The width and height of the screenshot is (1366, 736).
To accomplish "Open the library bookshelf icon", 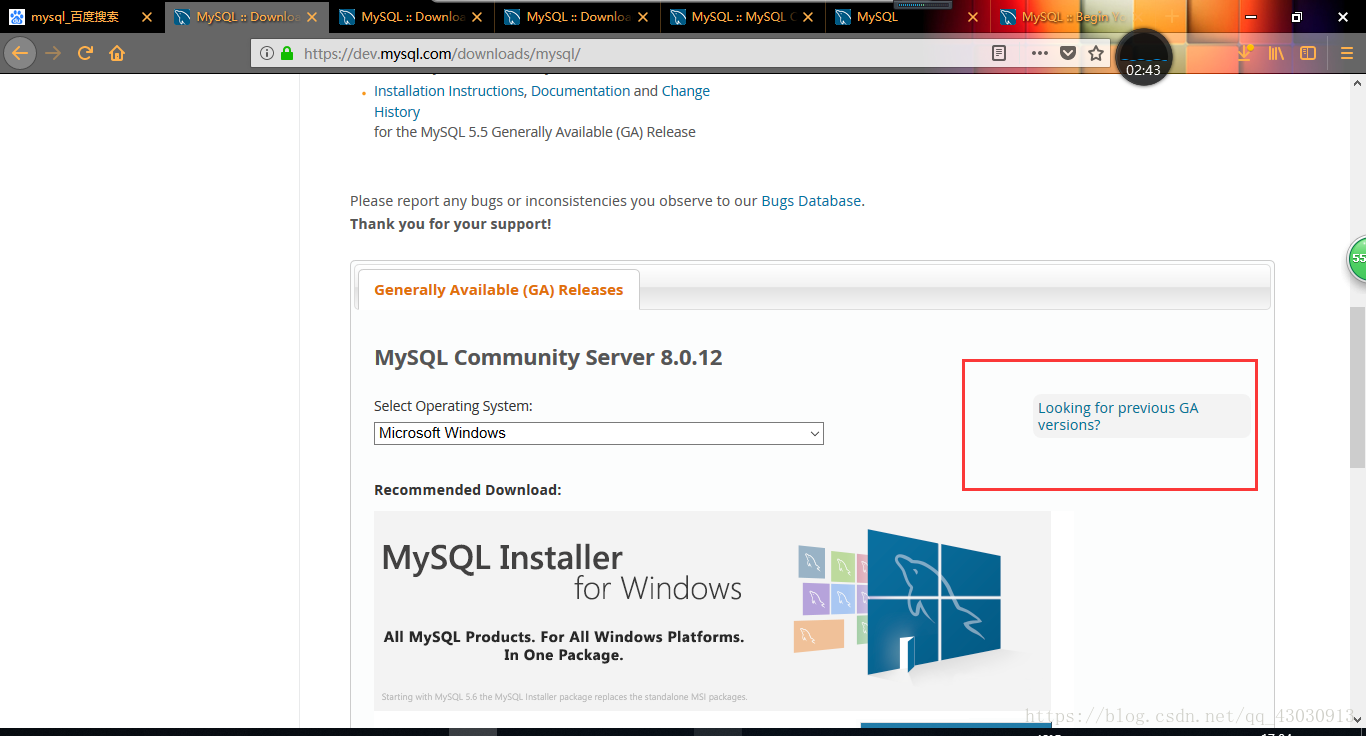I will pyautogui.click(x=1276, y=53).
